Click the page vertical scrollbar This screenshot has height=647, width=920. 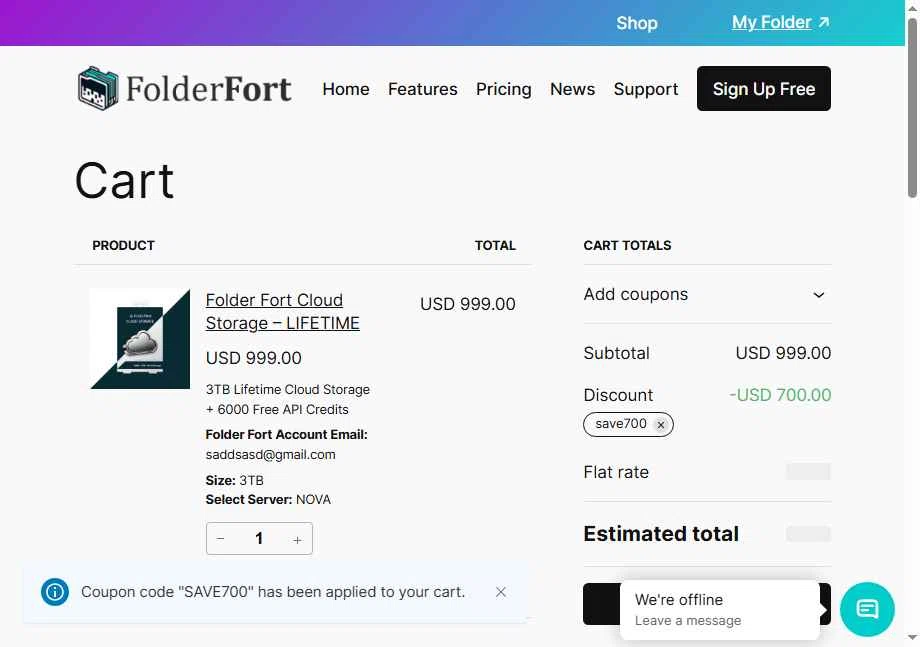[x=912, y=108]
